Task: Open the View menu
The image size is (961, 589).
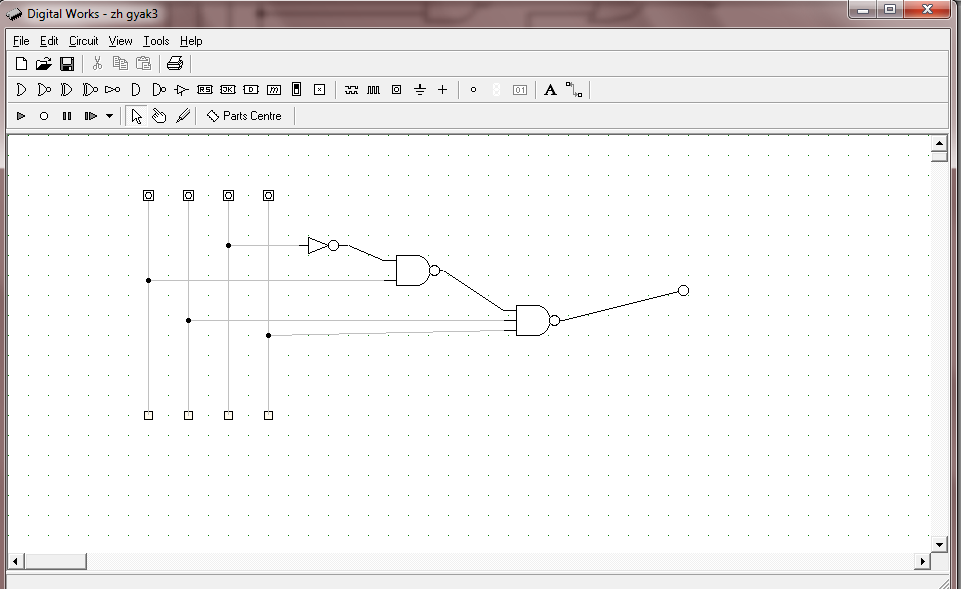Action: click(120, 41)
